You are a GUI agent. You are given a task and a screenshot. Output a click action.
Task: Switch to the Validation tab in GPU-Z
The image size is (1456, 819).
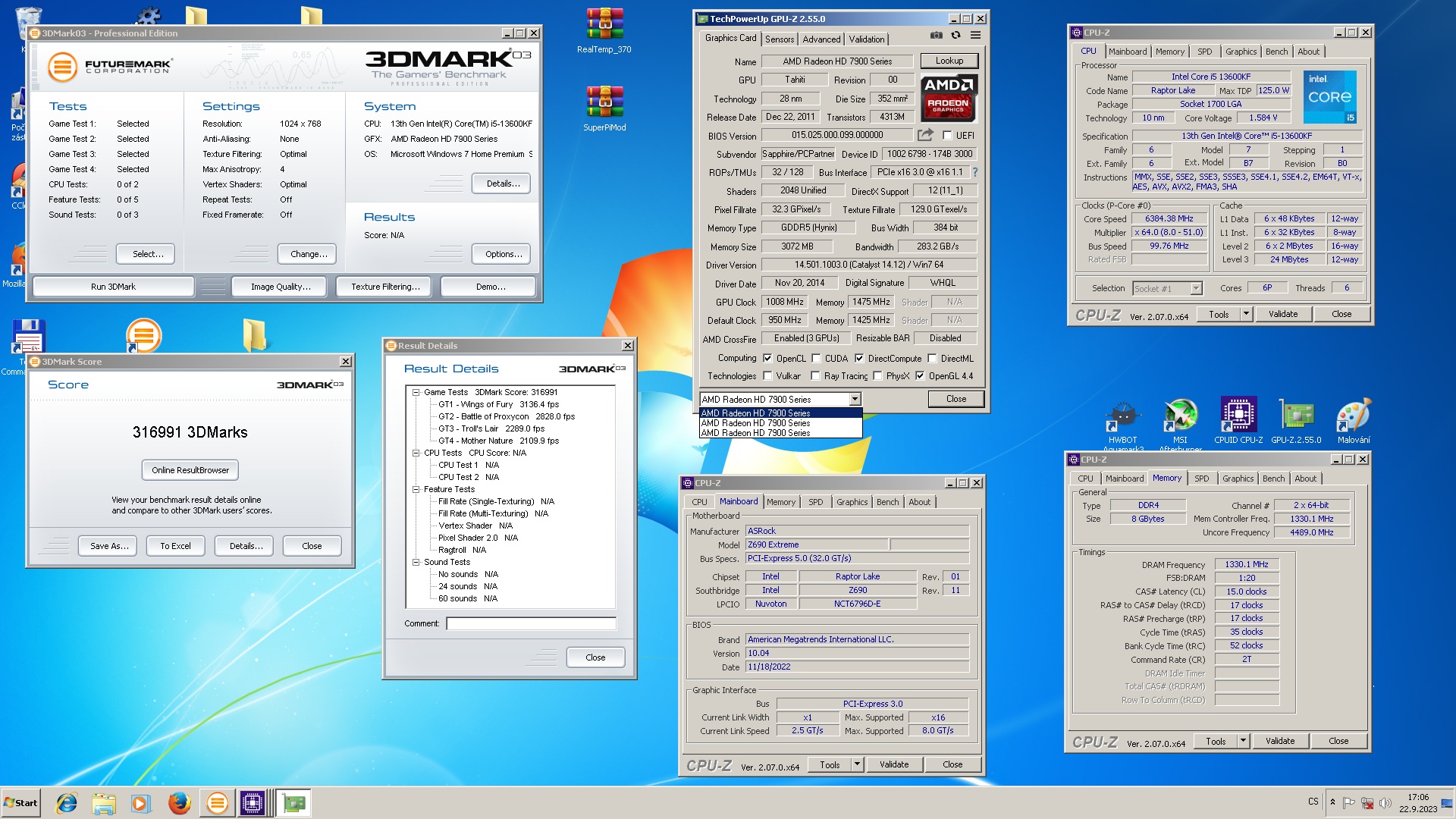[866, 39]
